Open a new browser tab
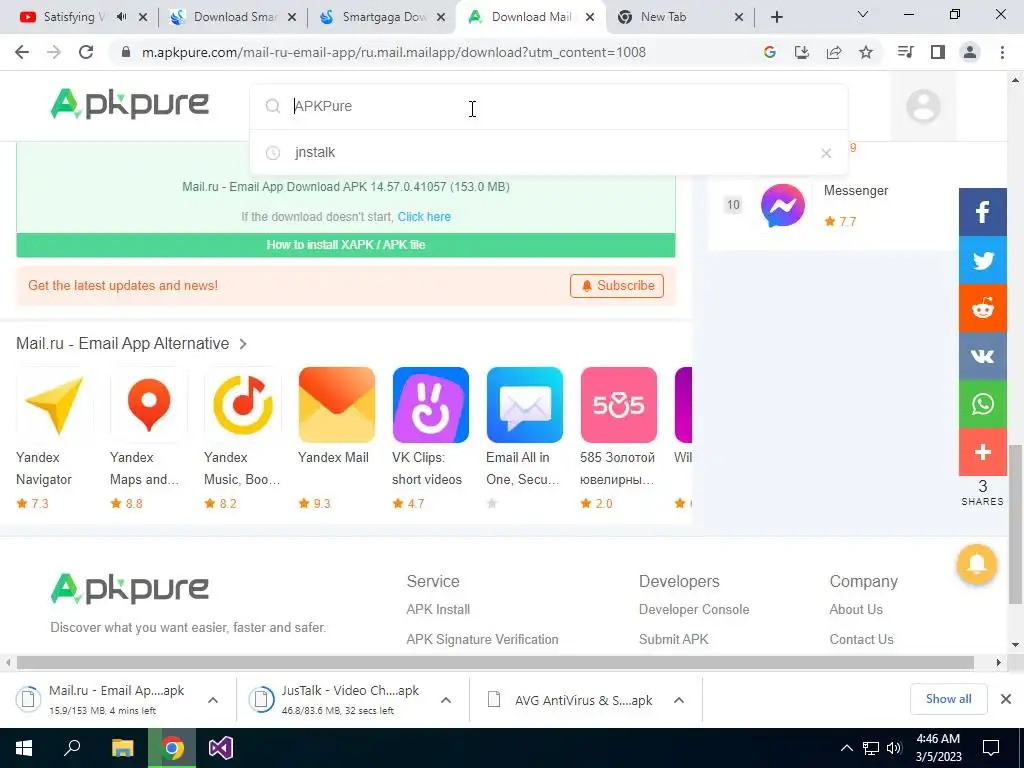The image size is (1024, 768). 776,17
